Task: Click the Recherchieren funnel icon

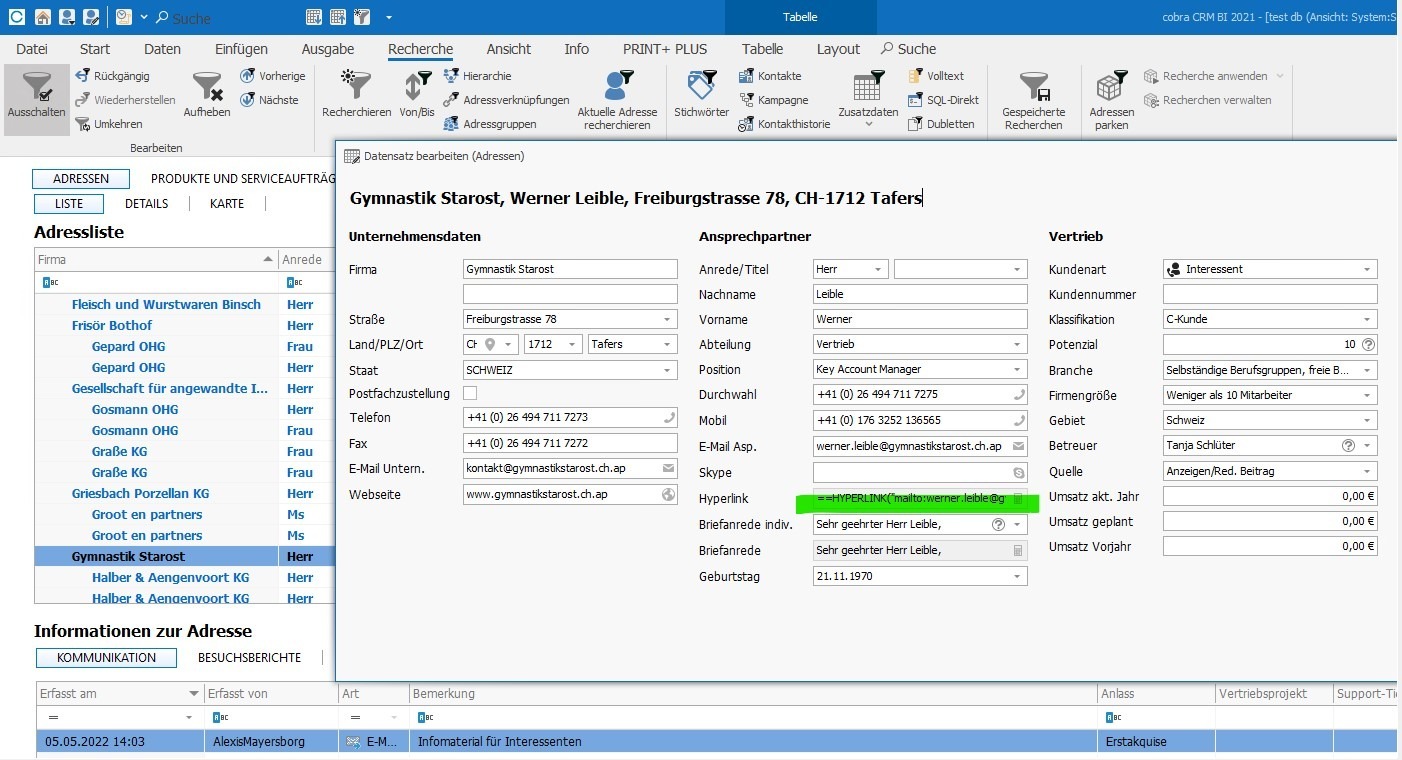Action: click(355, 95)
